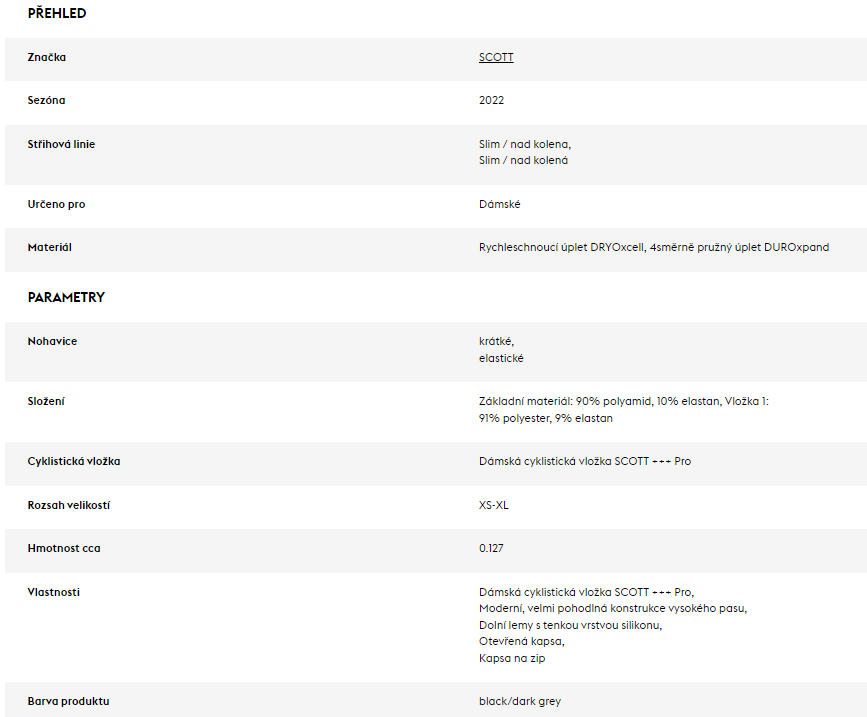The height and width of the screenshot is (717, 867).
Task: Select the text Slim / nad kolena
Action: 525,144
